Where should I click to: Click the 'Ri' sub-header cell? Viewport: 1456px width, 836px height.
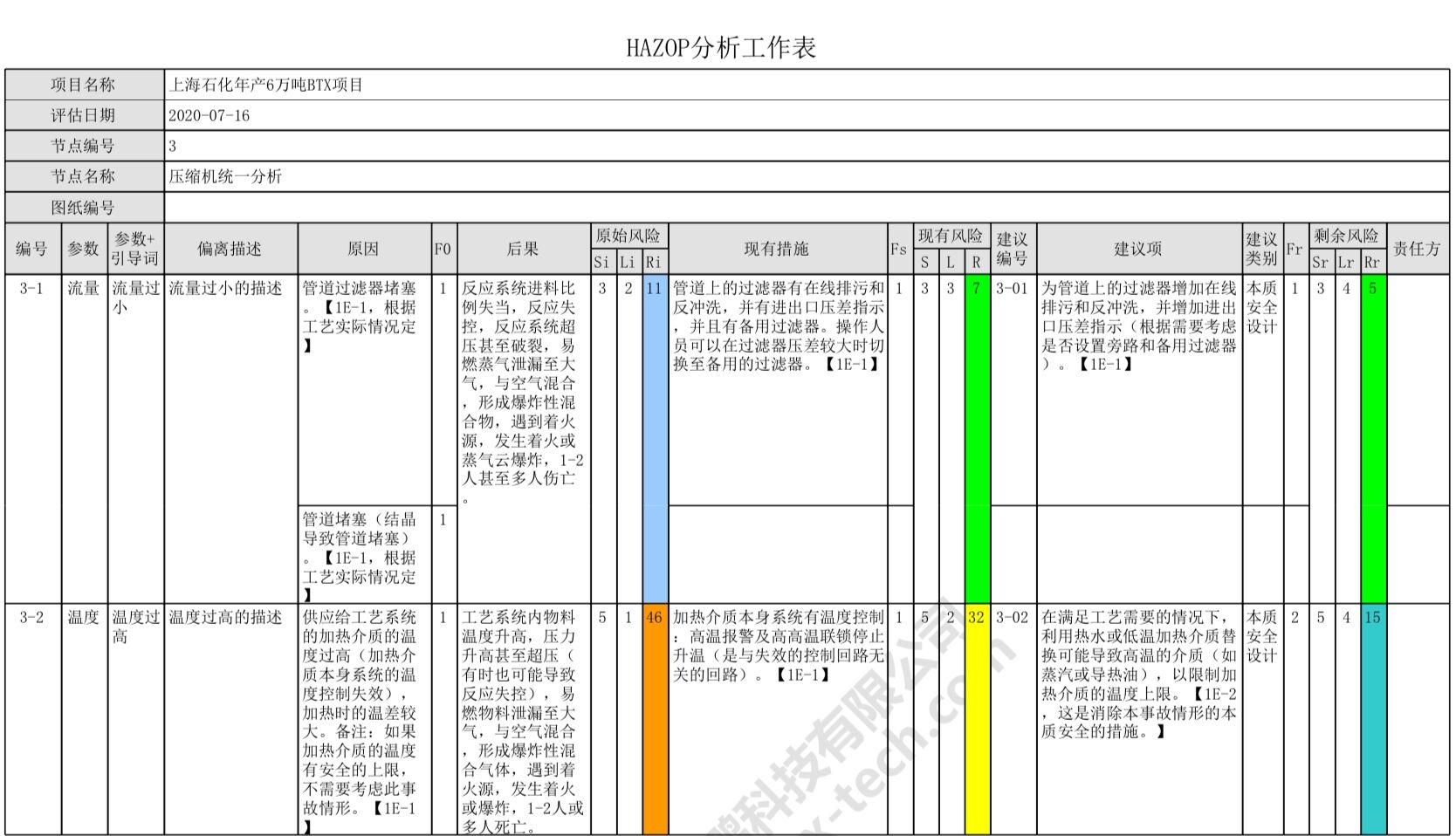[x=654, y=262]
